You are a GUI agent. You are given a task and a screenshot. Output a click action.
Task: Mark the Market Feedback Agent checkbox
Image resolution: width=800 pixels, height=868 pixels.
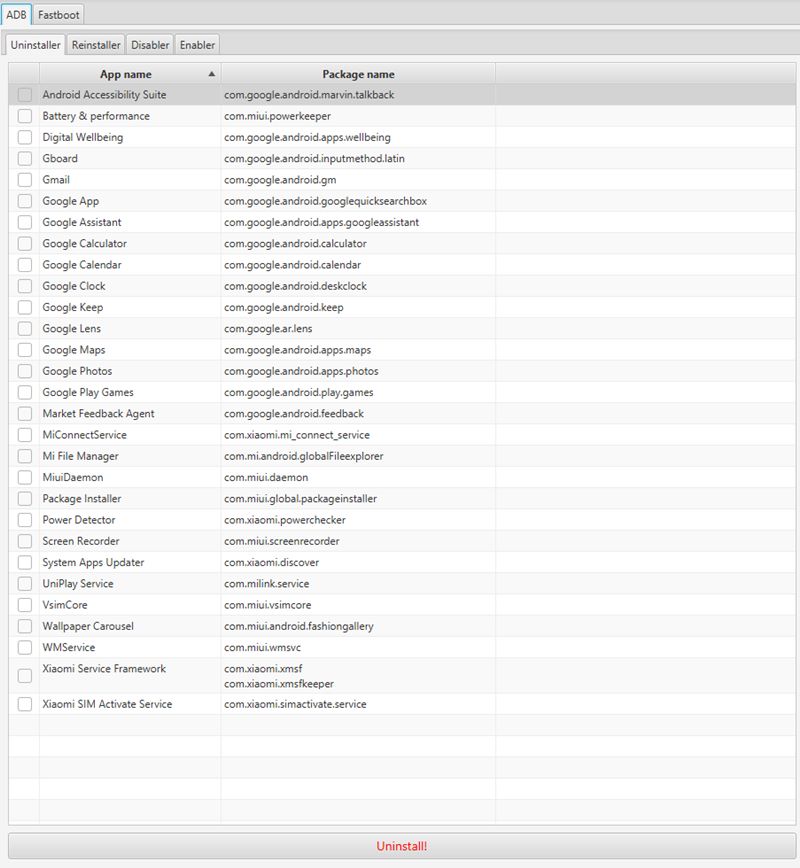point(25,414)
